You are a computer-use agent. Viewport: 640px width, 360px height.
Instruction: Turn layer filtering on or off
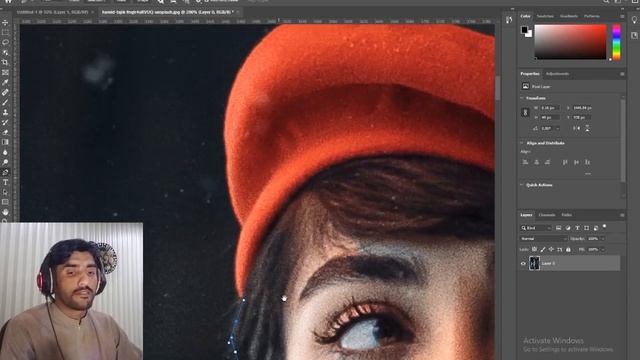(604, 226)
